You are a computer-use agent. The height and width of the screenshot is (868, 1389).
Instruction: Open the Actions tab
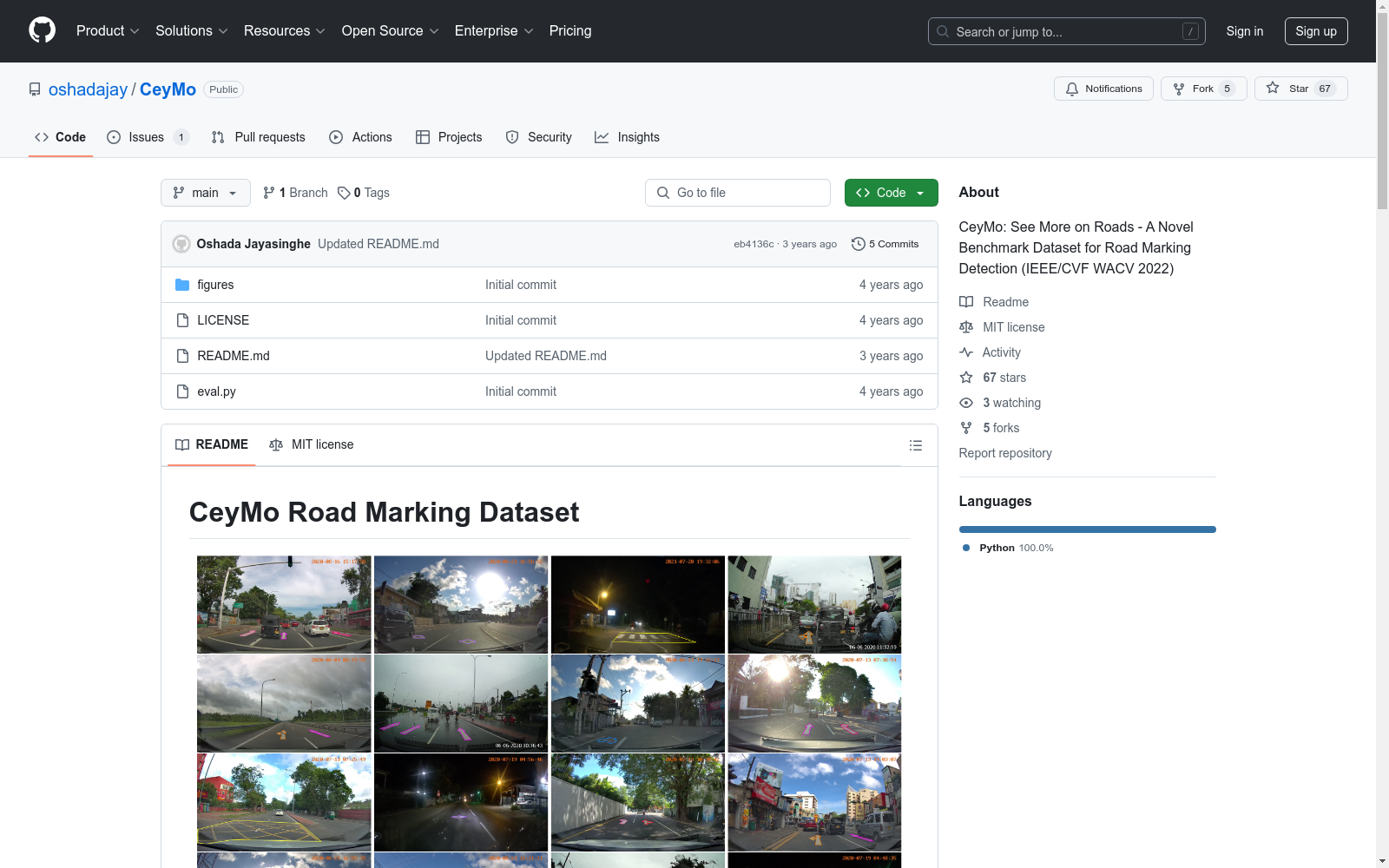[x=361, y=137]
